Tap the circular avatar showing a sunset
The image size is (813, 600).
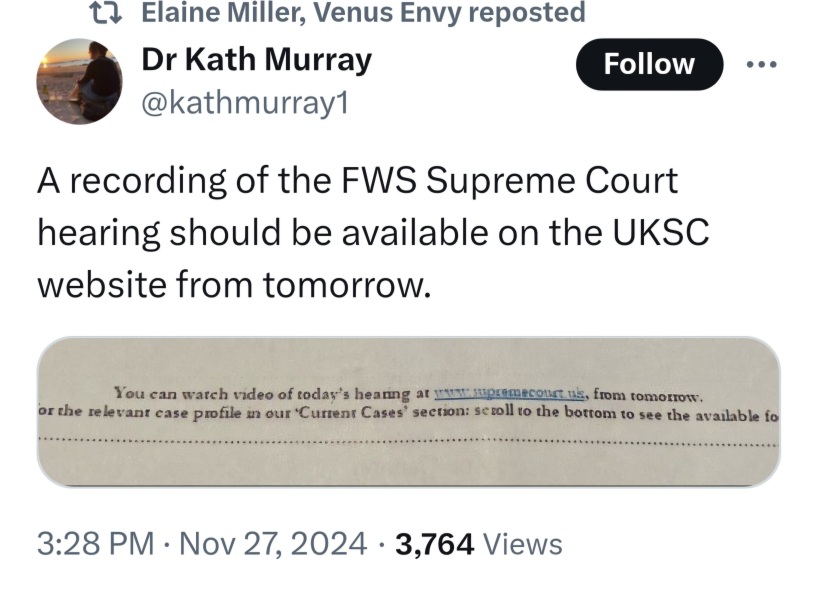tap(80, 80)
